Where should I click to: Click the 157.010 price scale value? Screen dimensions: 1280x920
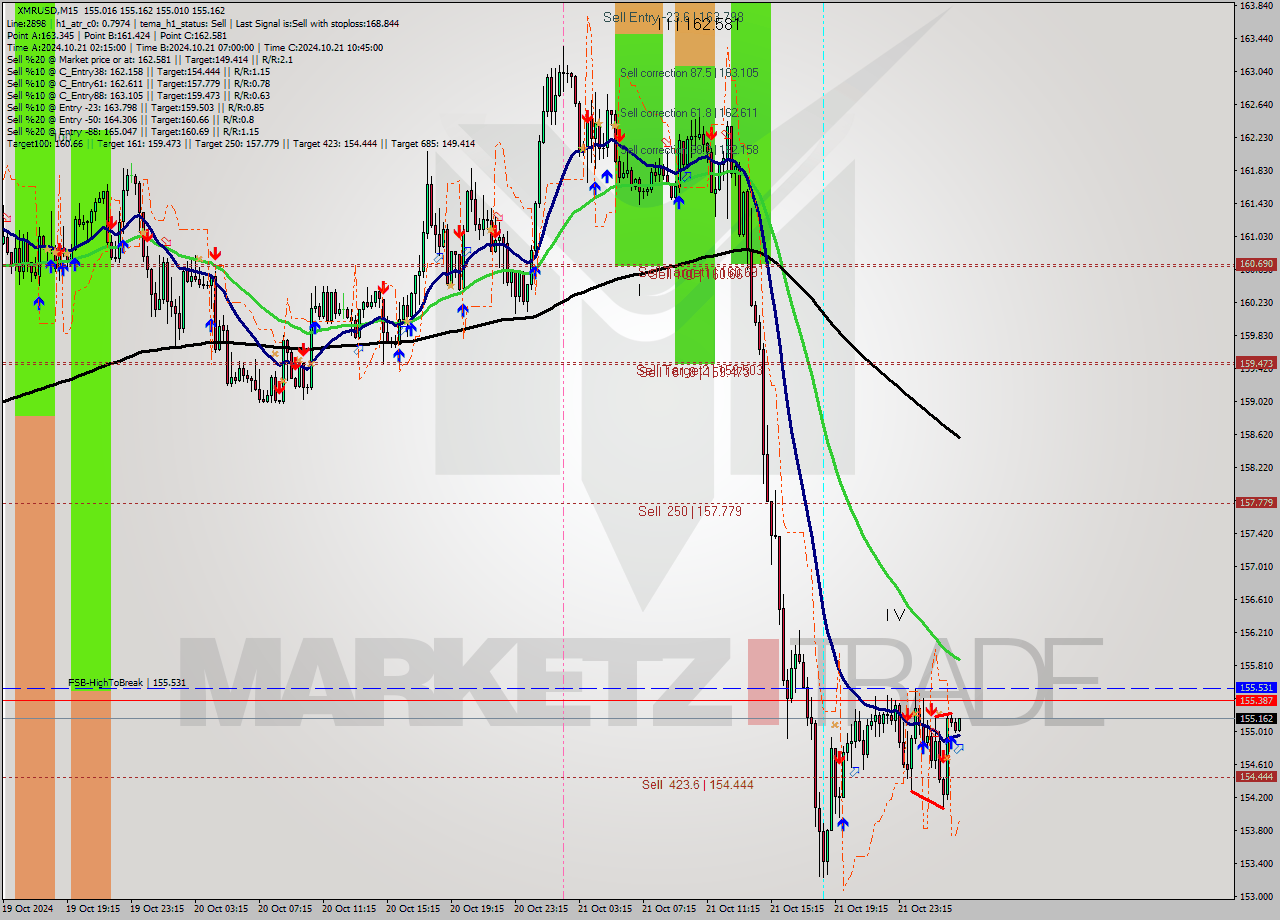tap(1256, 567)
